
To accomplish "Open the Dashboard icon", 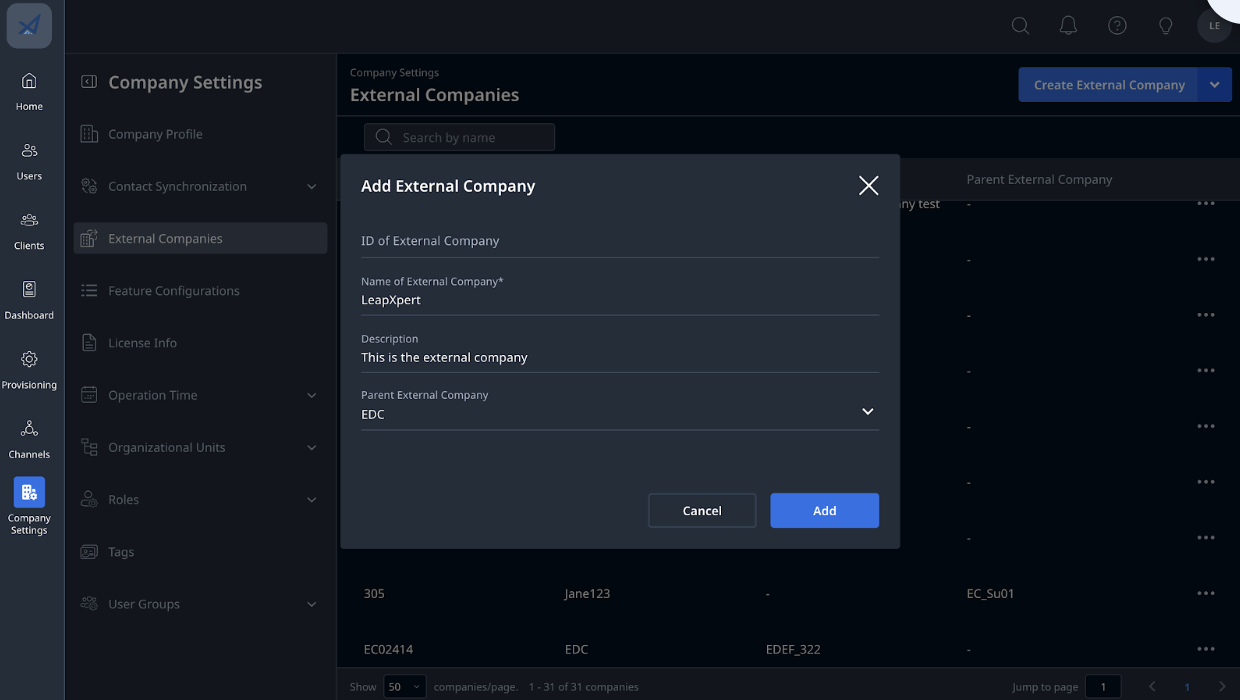I will pyautogui.click(x=29, y=289).
